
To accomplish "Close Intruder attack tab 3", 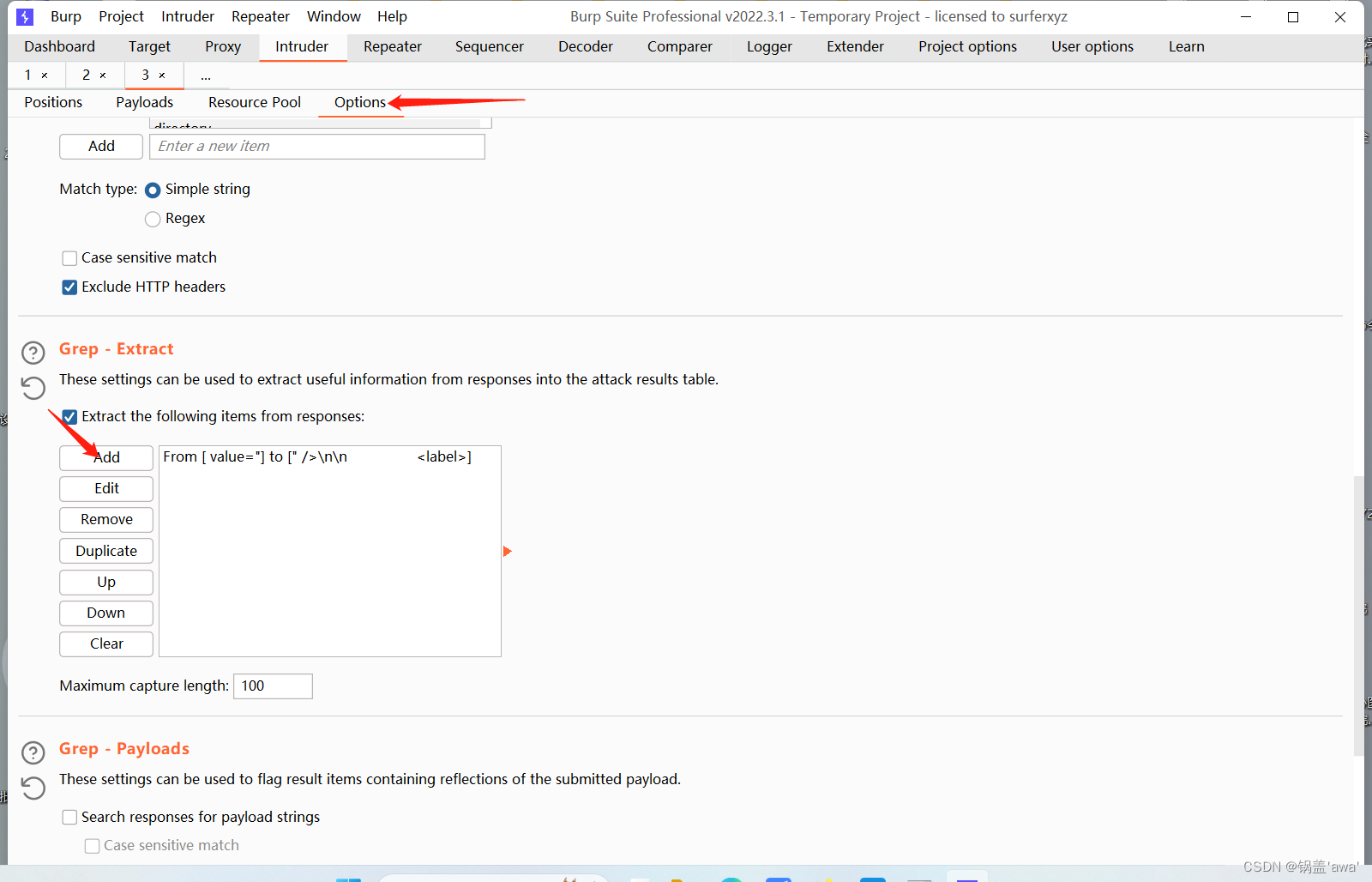I will tap(162, 76).
